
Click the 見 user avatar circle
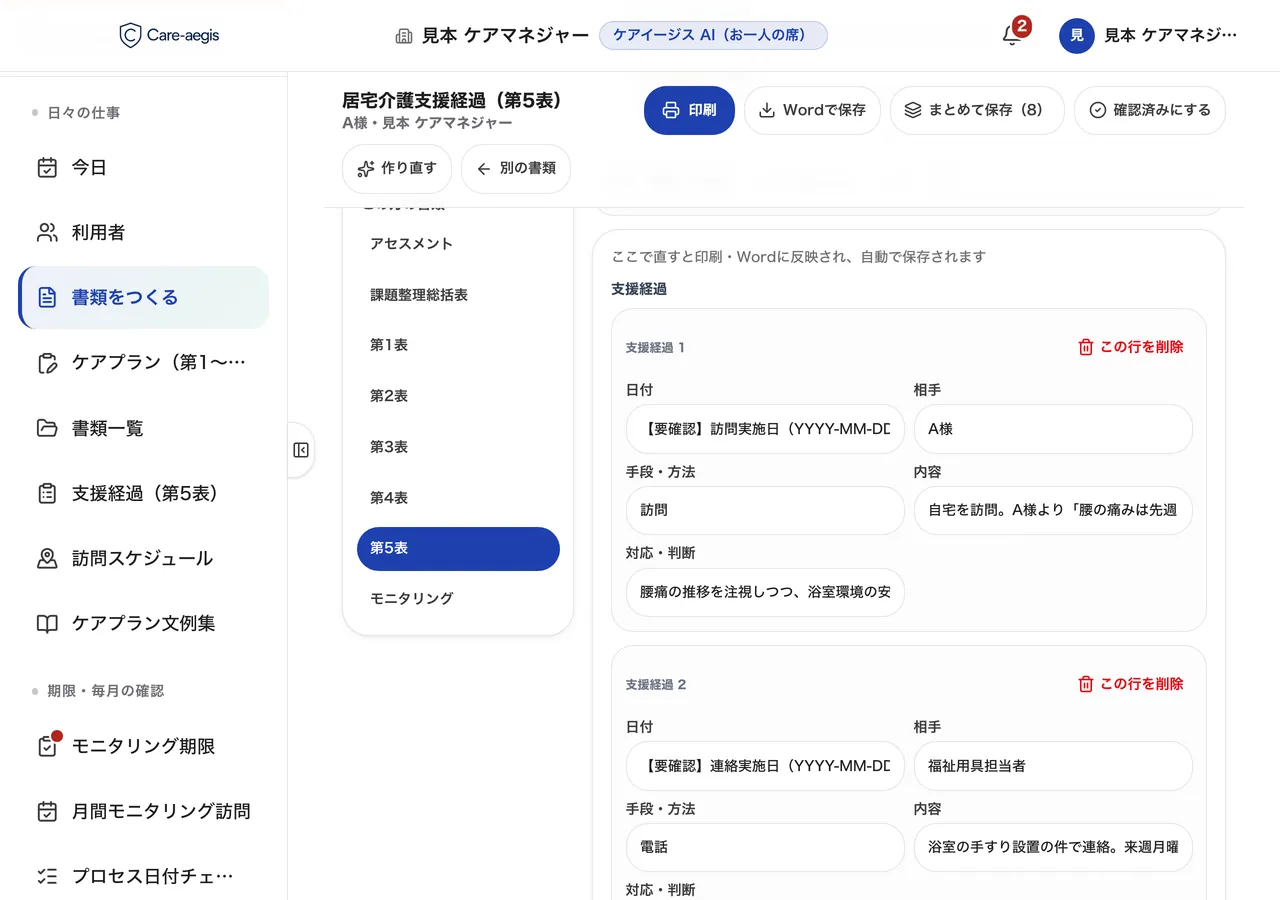coord(1076,36)
